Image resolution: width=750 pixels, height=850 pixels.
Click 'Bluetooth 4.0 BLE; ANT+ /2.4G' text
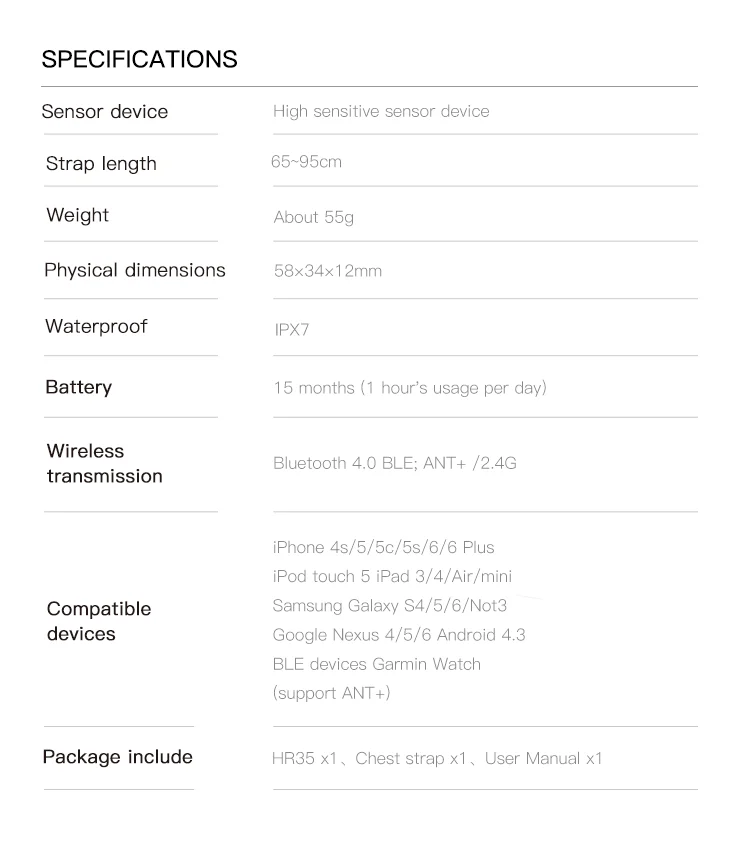pos(395,463)
